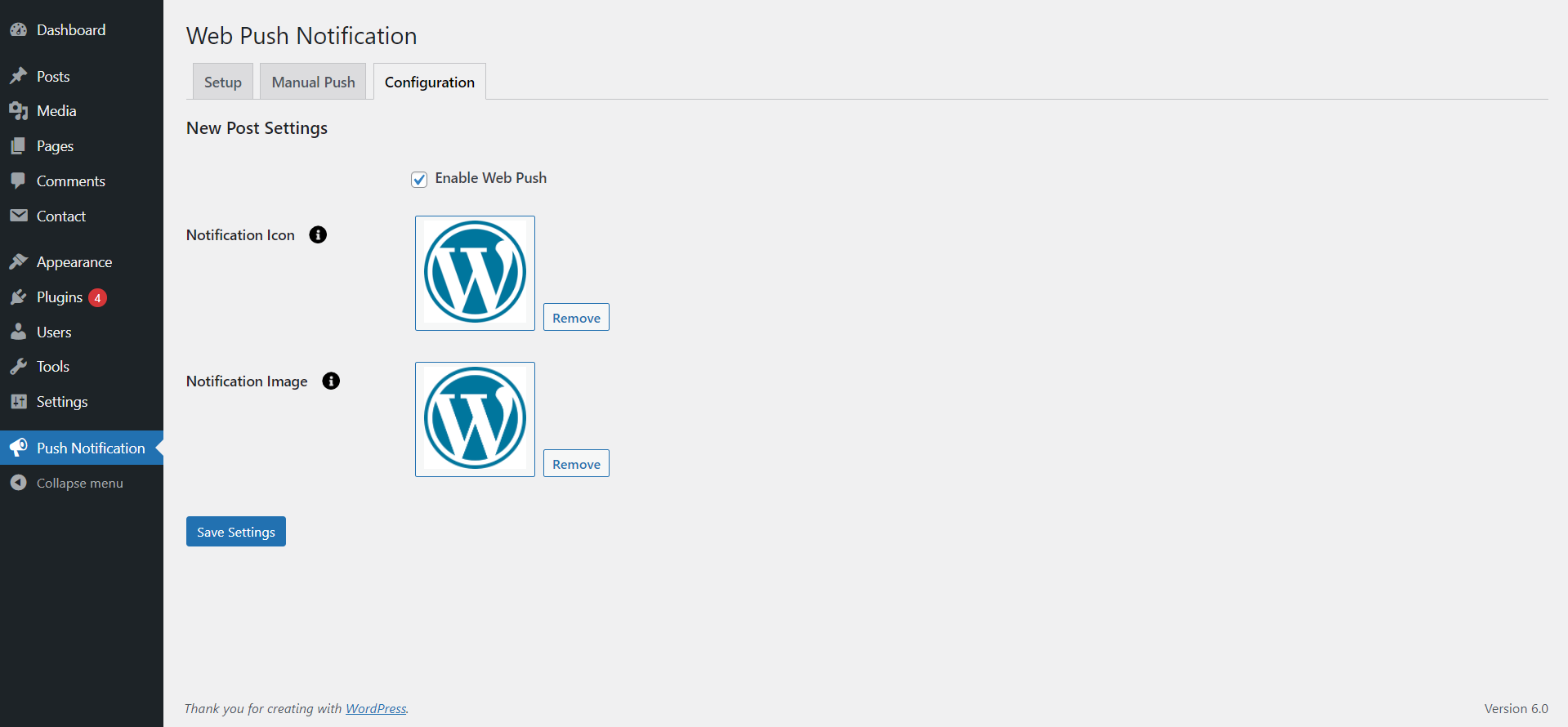This screenshot has height=727, width=1568.
Task: Toggle the Enable Web Push checkbox
Action: click(x=419, y=180)
